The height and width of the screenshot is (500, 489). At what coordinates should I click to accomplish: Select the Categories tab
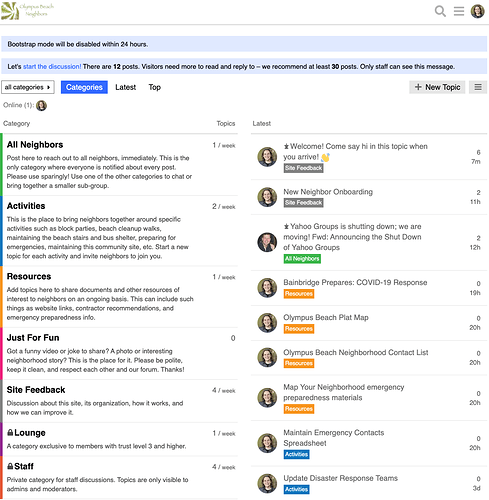pyautogui.click(x=84, y=87)
